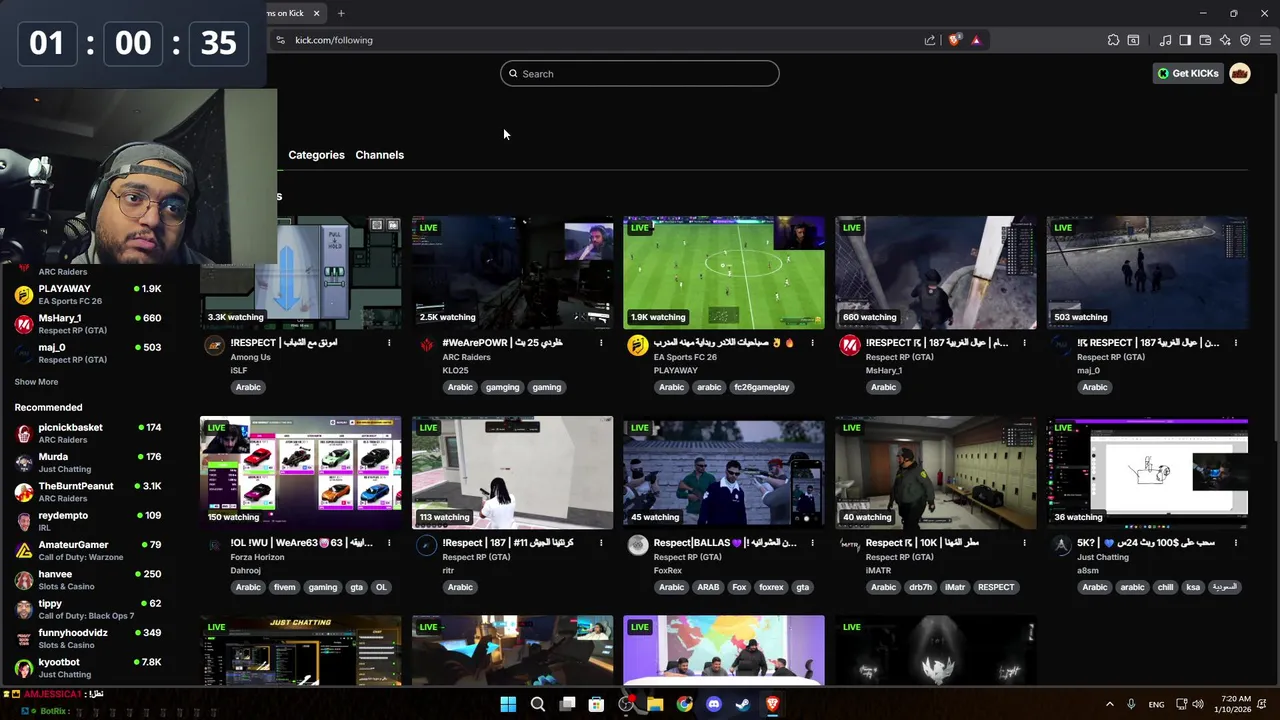Image resolution: width=1280 pixels, height=720 pixels.
Task: Open Brave Shields icon in address bar
Action: click(x=954, y=40)
